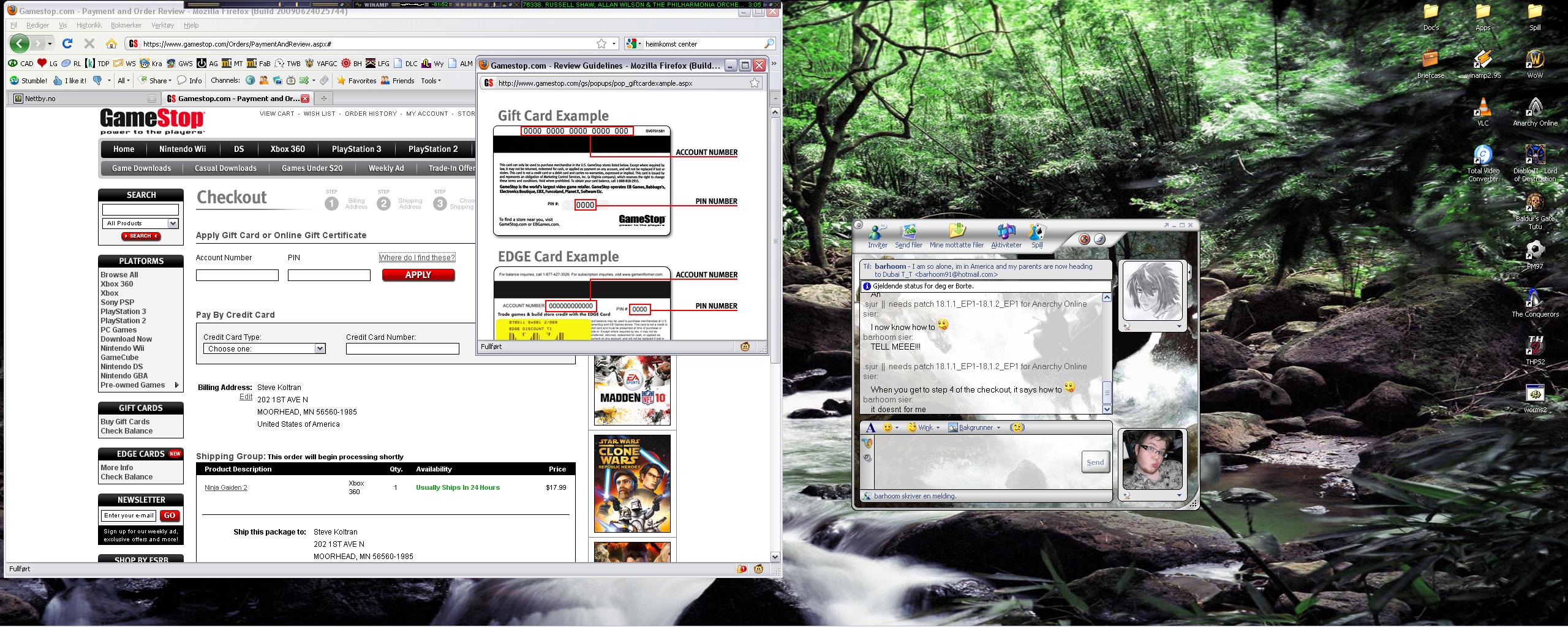
Task: Click Inviter in Messenger window
Action: 877,236
